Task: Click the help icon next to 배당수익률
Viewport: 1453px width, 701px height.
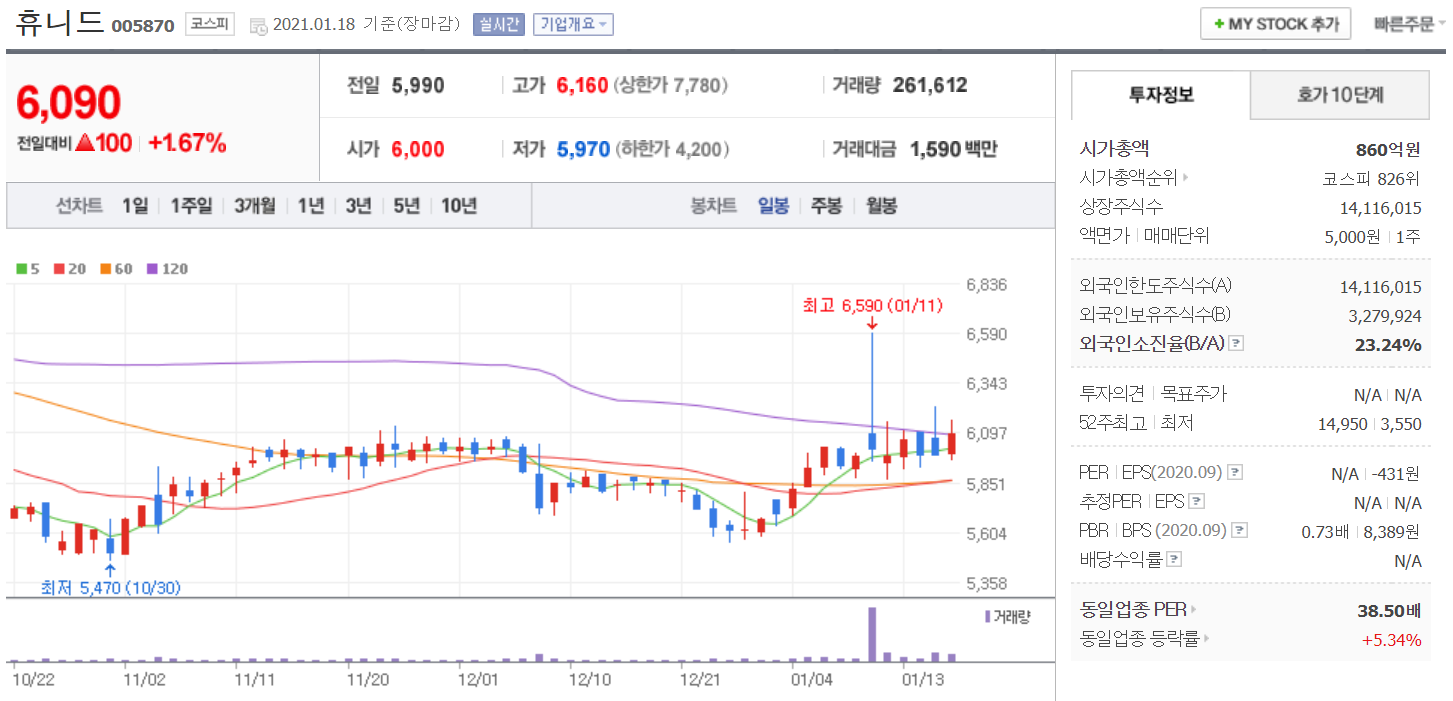Action: click(1174, 560)
